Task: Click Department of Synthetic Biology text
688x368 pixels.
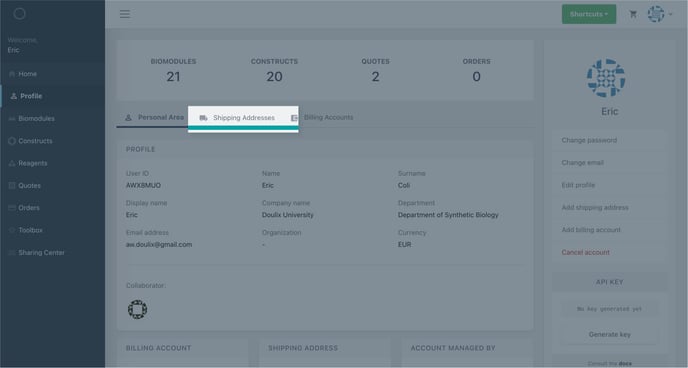Action: [x=448, y=215]
